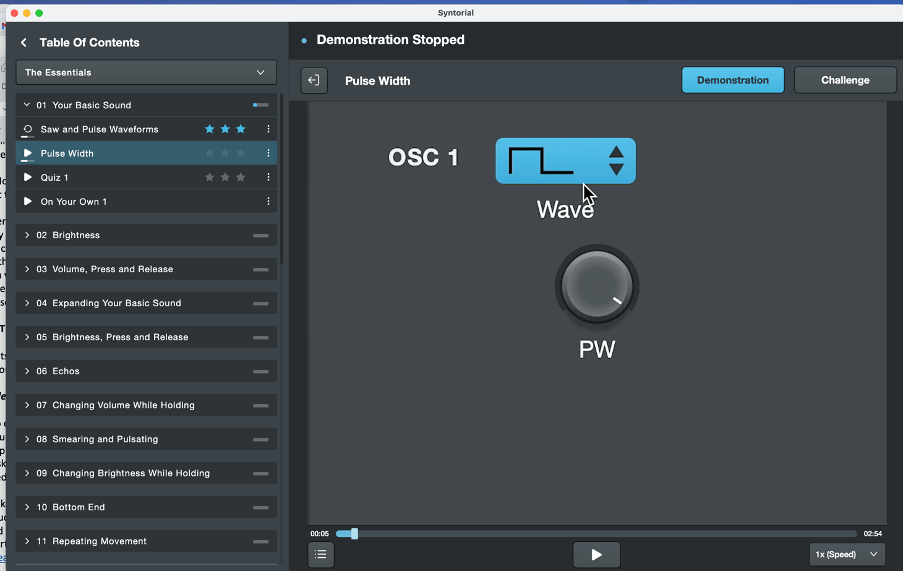This screenshot has width=904, height=572.
Task: Click the OSC 1 waveform up/down stepper arrows
Action: 616,161
